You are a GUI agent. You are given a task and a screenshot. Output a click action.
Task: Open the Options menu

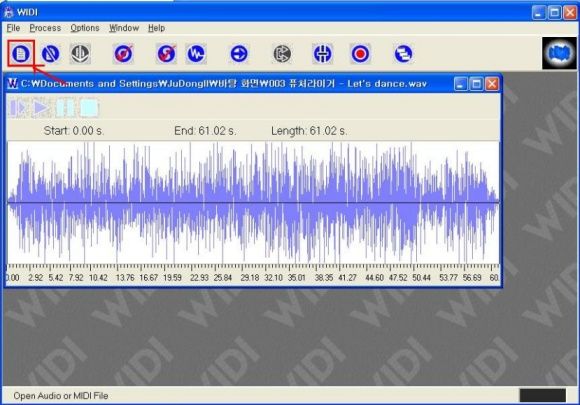[x=85, y=28]
